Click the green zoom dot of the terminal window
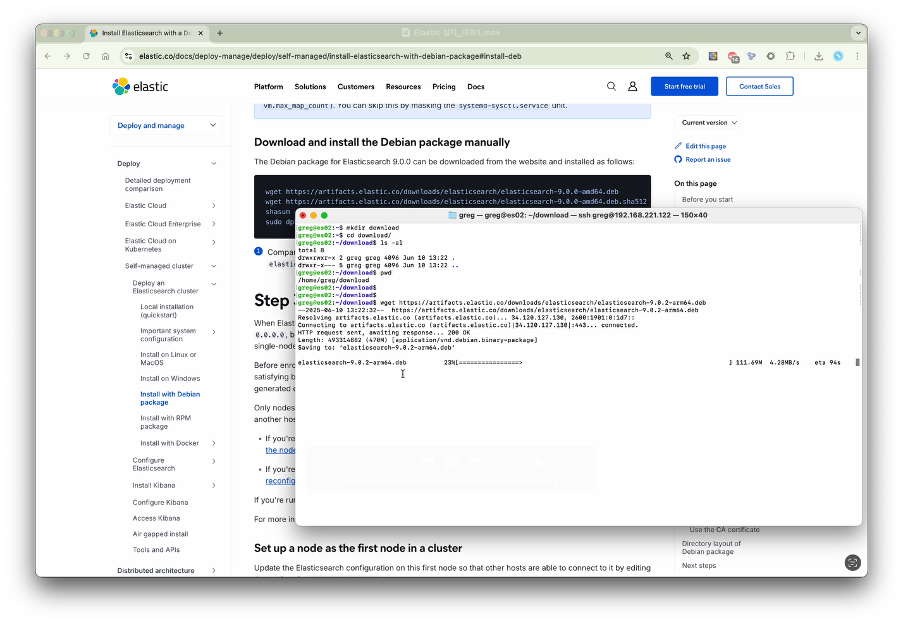This screenshot has height=624, width=904. (324, 215)
